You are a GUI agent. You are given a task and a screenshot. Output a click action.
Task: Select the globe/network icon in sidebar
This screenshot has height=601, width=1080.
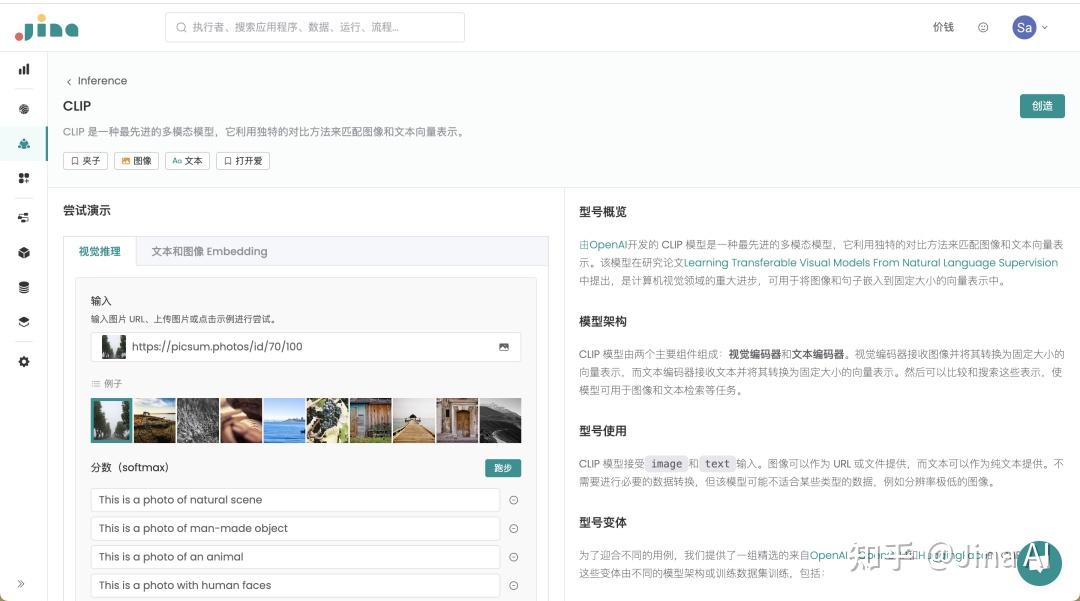(x=24, y=108)
